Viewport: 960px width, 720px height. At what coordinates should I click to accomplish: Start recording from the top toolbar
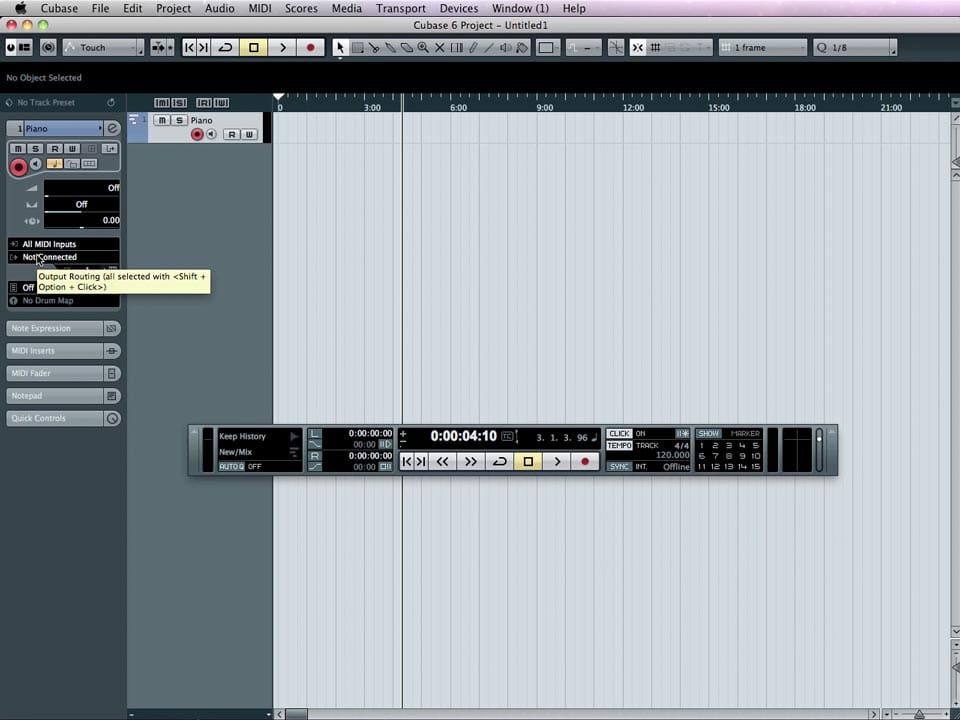tap(310, 48)
